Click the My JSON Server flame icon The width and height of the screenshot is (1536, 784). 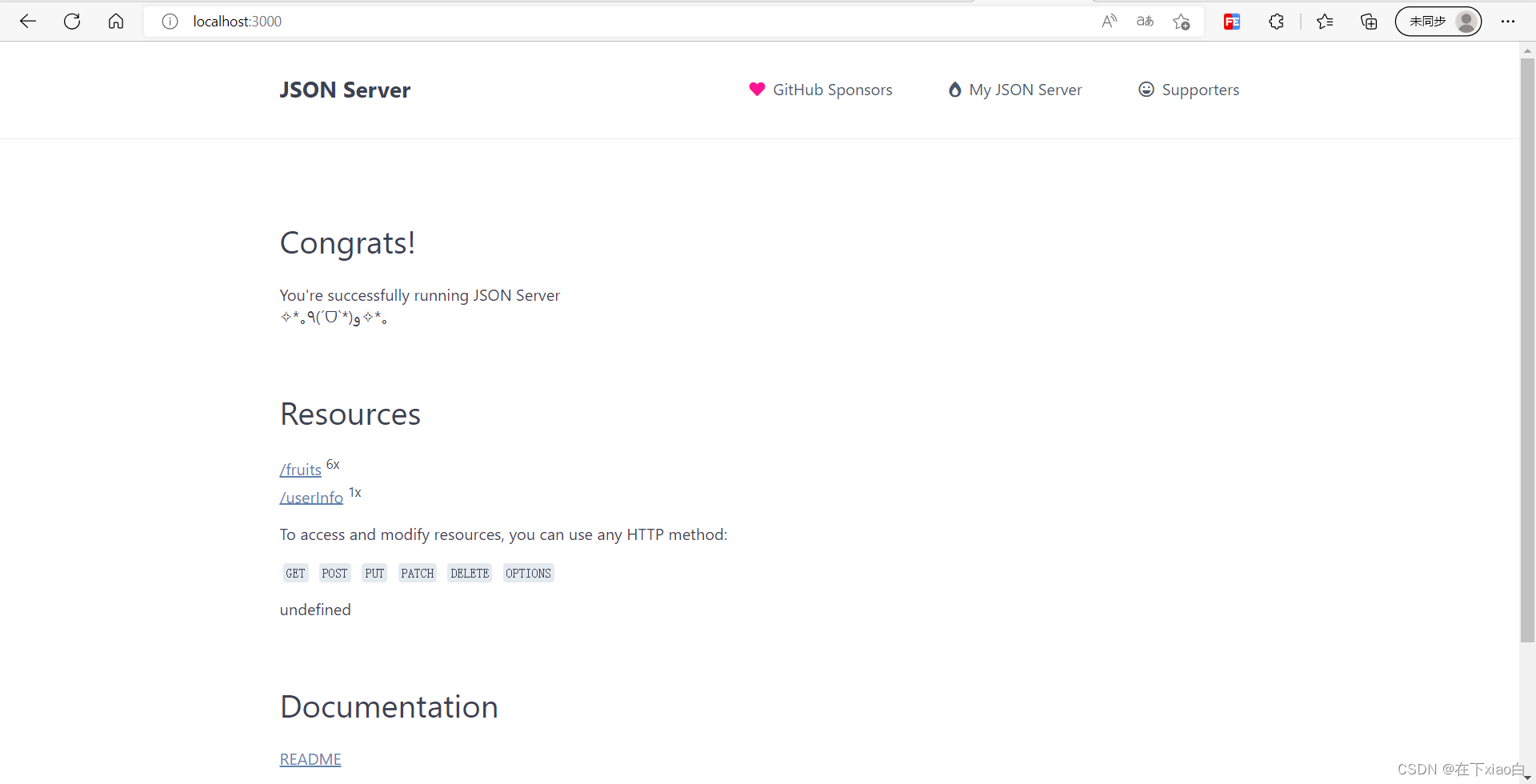(955, 90)
